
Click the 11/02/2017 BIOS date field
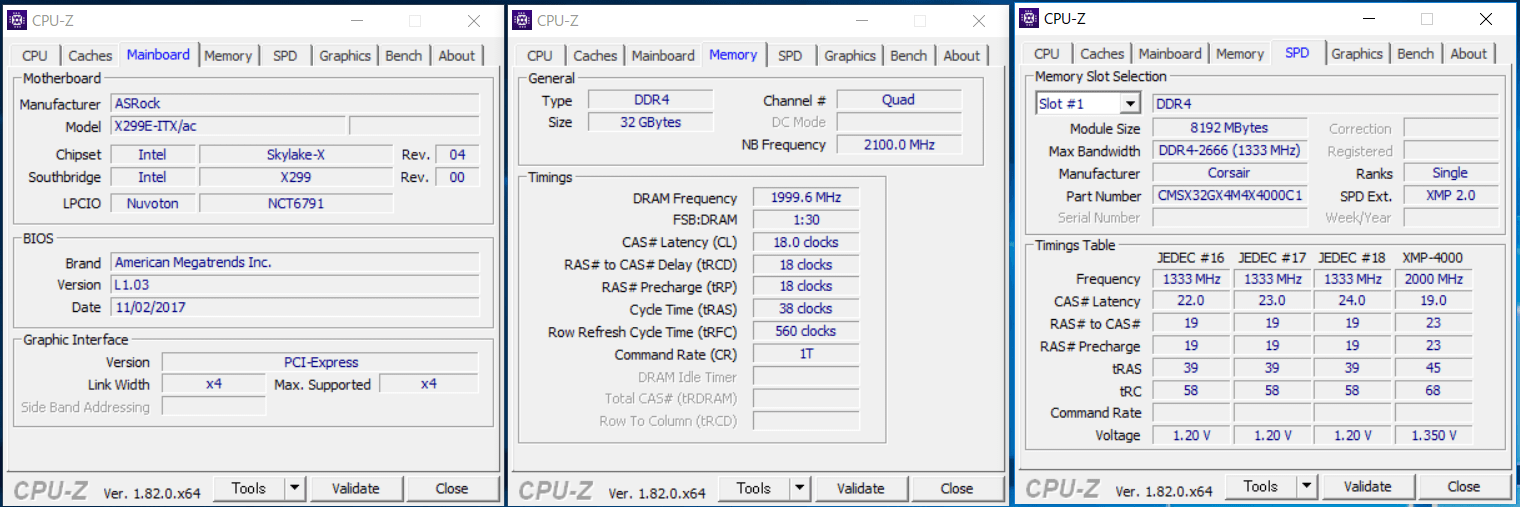(295, 307)
